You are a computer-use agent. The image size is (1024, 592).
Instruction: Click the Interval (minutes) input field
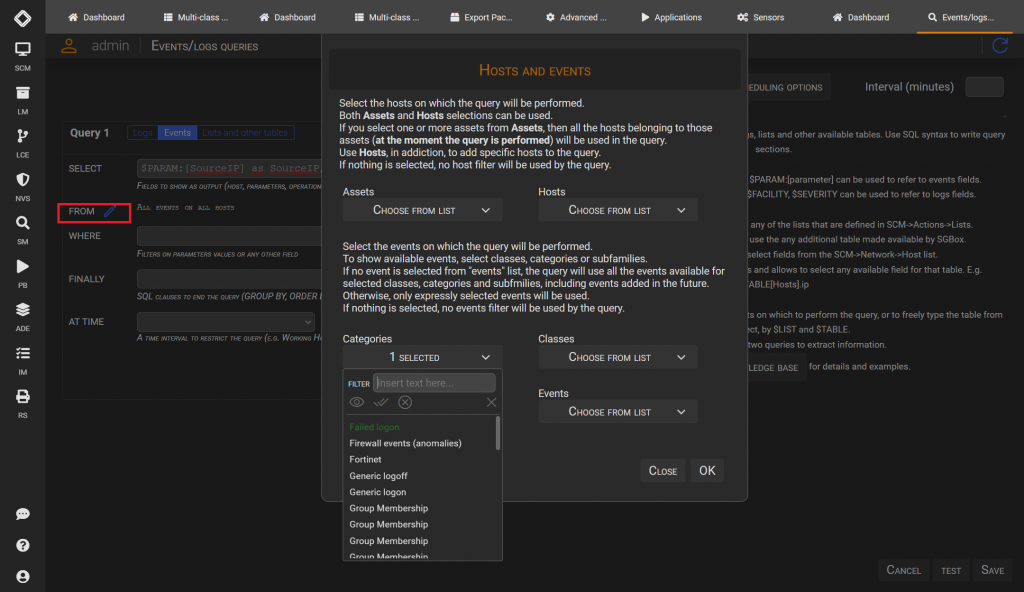coord(984,87)
